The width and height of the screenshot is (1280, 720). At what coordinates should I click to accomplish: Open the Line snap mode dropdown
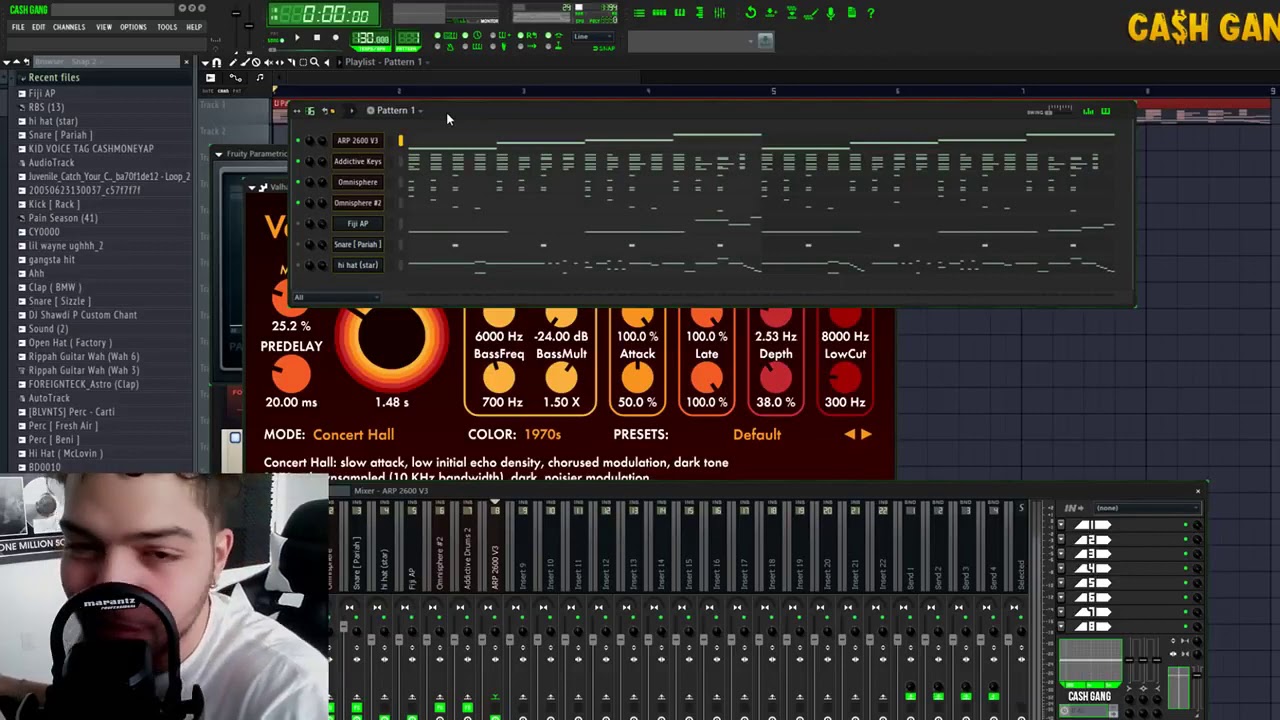tap(594, 37)
